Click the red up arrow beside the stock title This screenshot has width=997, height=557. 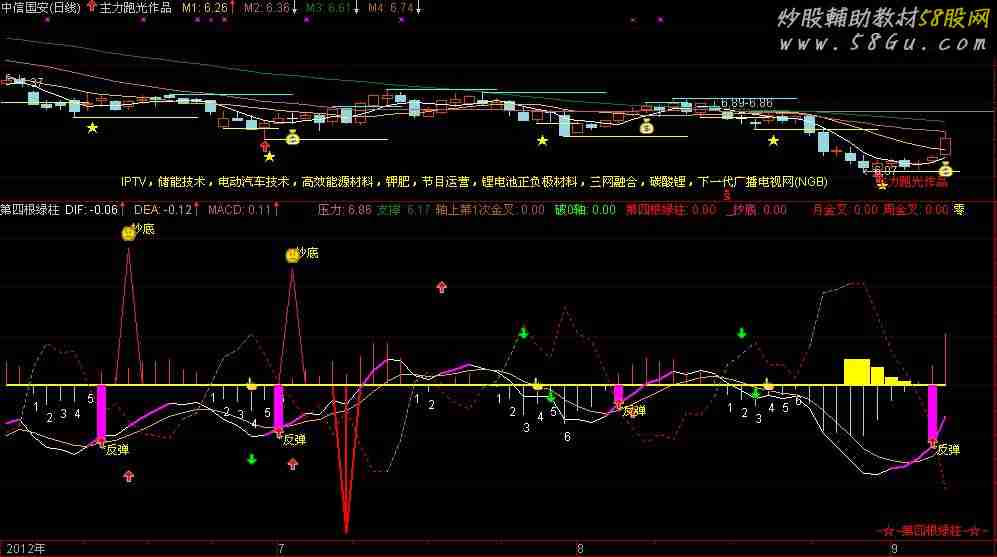92,7
